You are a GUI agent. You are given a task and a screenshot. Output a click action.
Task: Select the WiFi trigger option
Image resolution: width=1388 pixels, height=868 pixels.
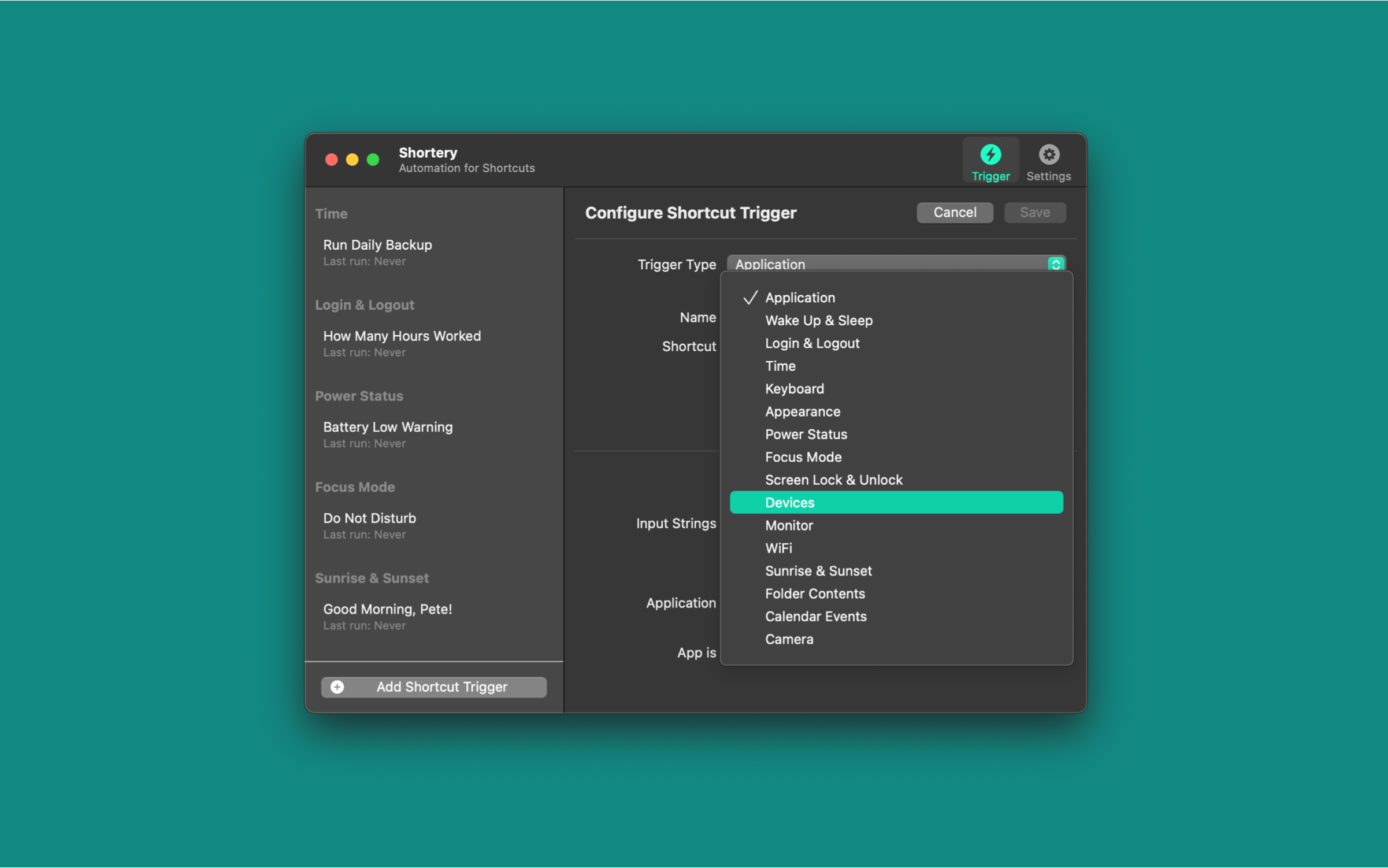coord(778,548)
